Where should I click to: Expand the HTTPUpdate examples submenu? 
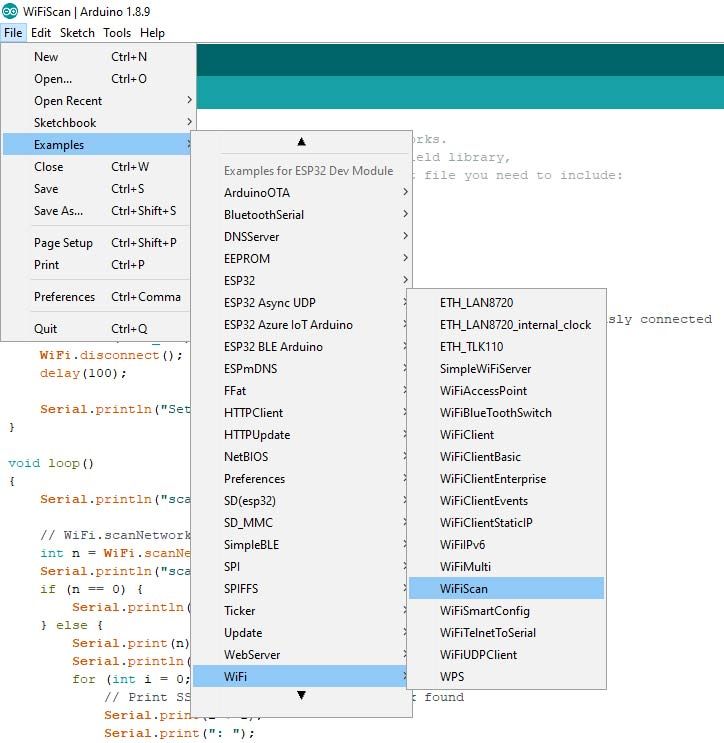[x=300, y=435]
